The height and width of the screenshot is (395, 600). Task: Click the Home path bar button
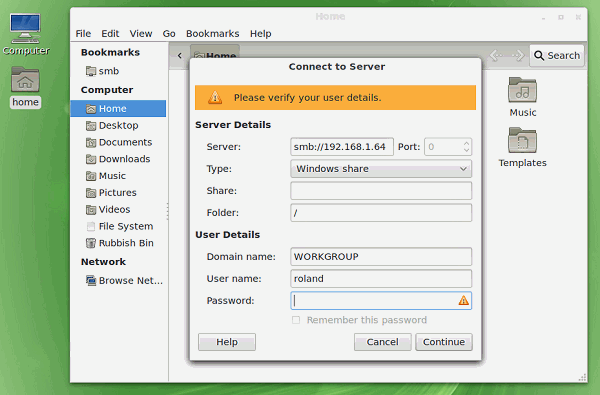215,52
